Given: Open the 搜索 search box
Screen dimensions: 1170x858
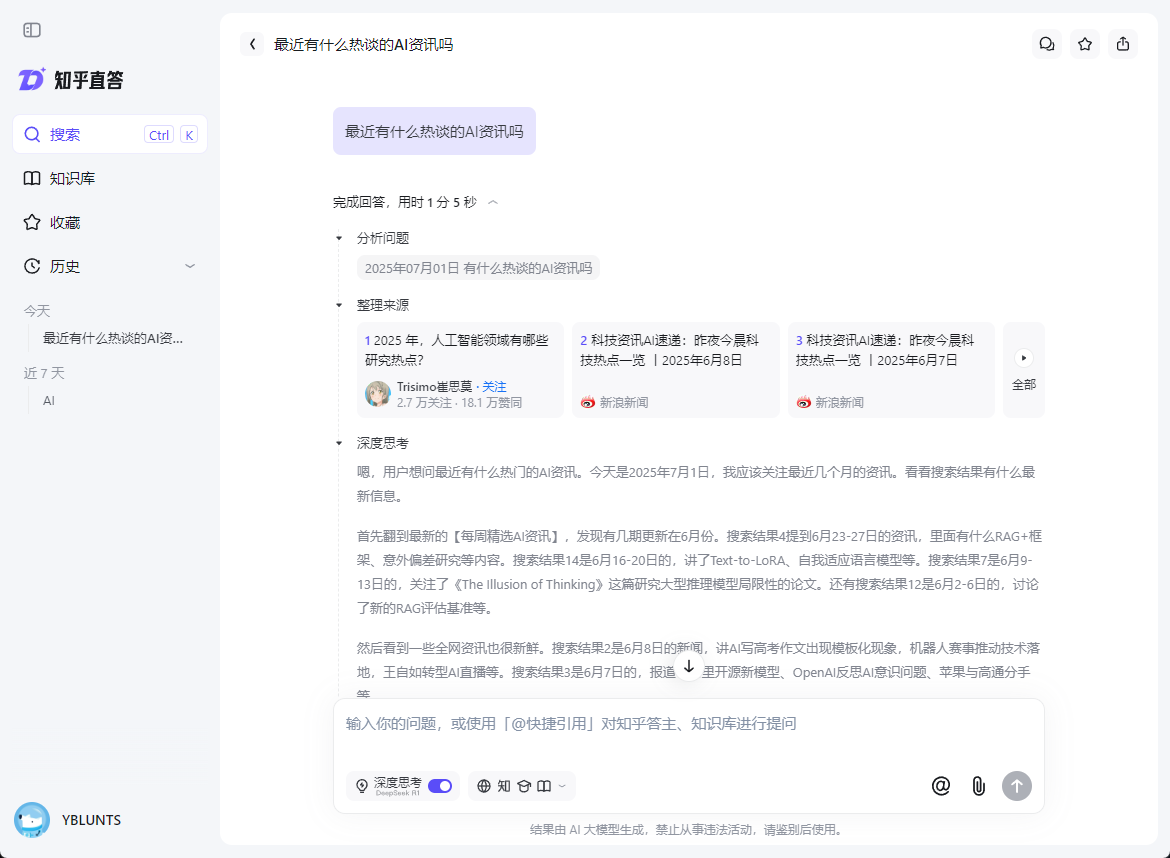Looking at the screenshot, I should (110, 134).
